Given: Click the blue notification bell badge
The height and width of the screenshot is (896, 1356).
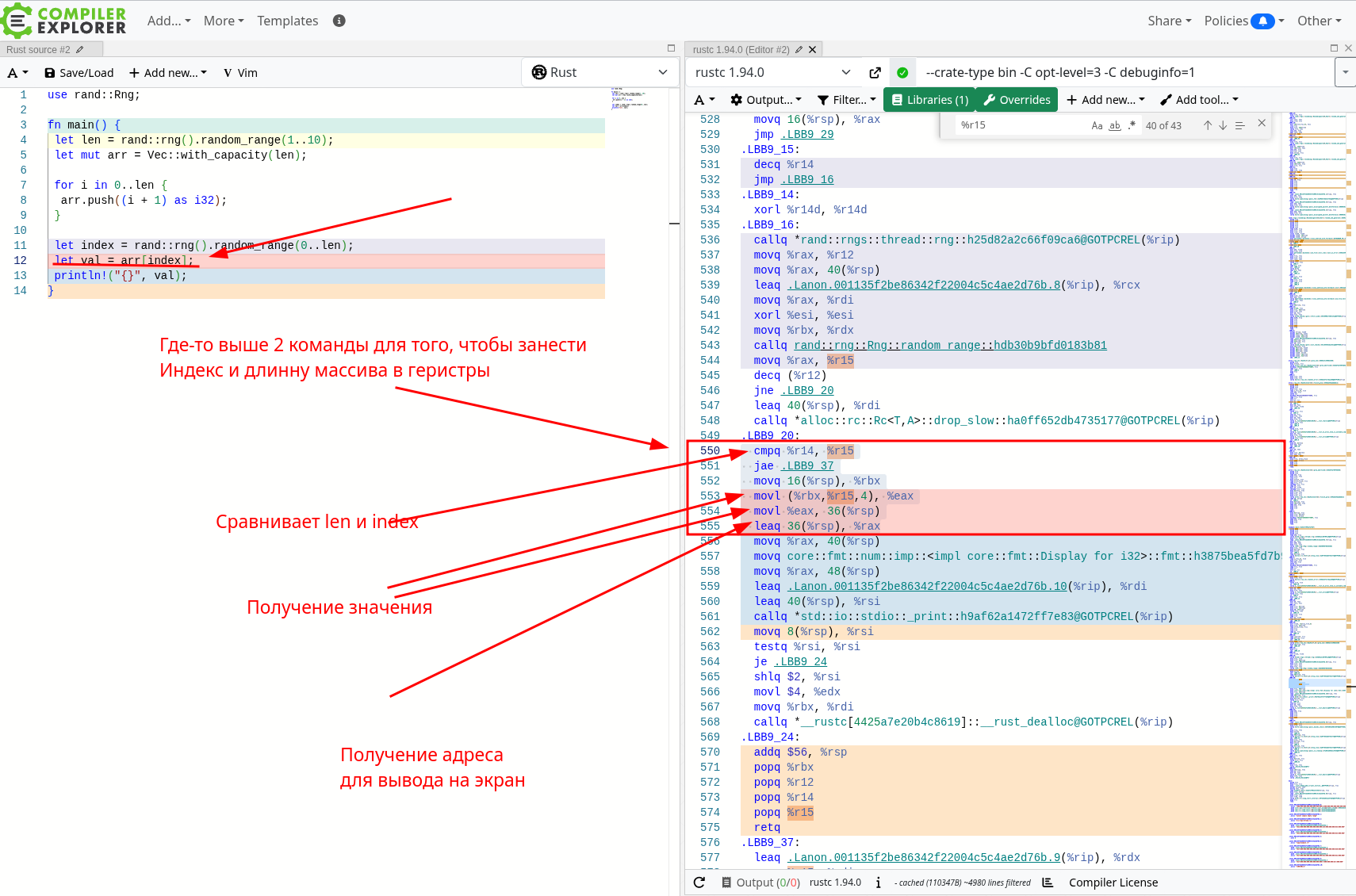Looking at the screenshot, I should (x=1262, y=21).
